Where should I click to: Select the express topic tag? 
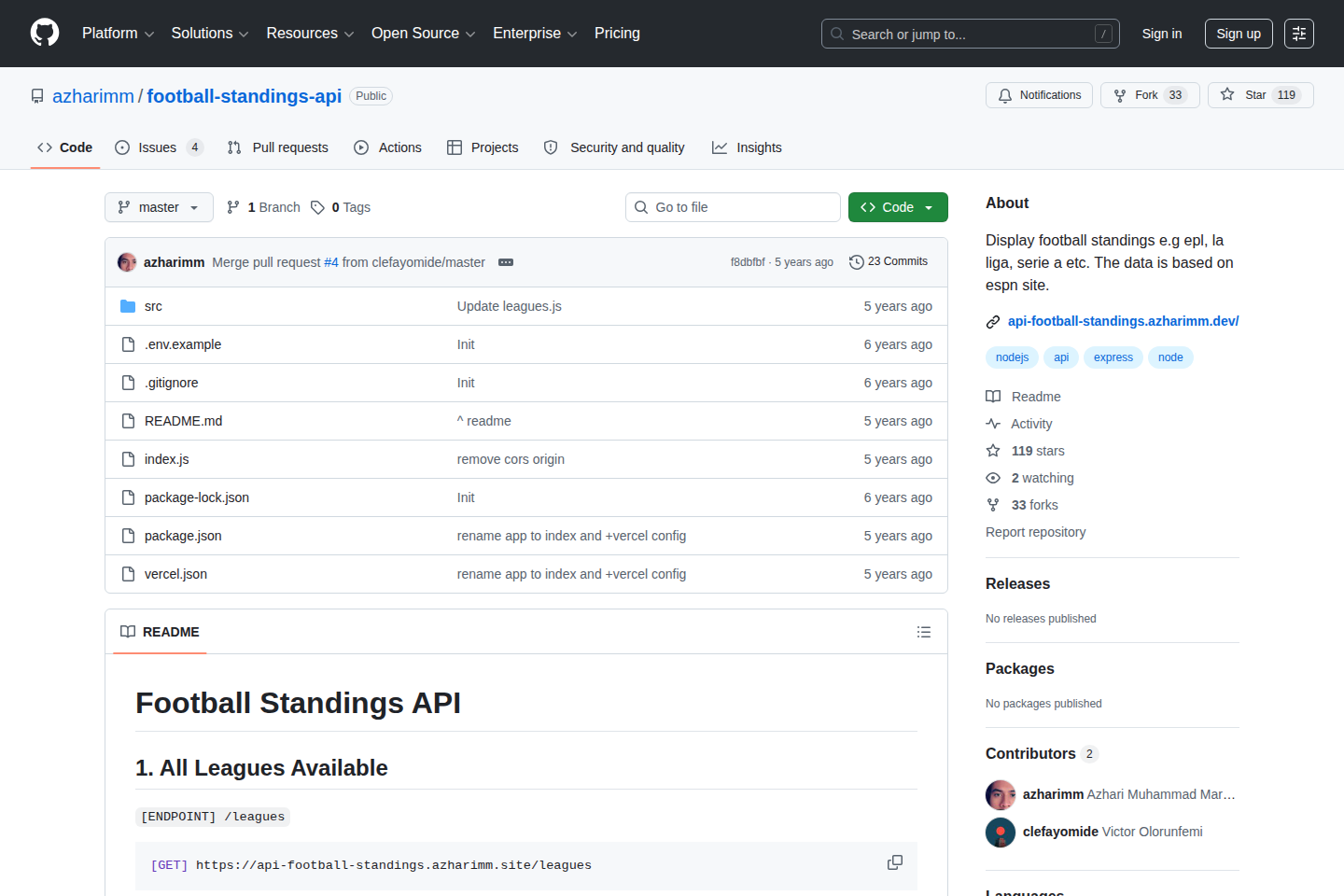tap(1113, 357)
